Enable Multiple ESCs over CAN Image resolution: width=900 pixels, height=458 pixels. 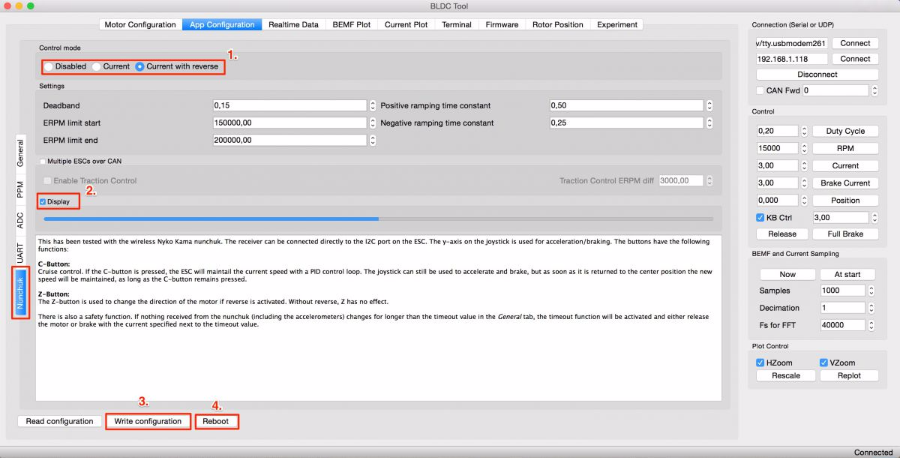coord(43,161)
